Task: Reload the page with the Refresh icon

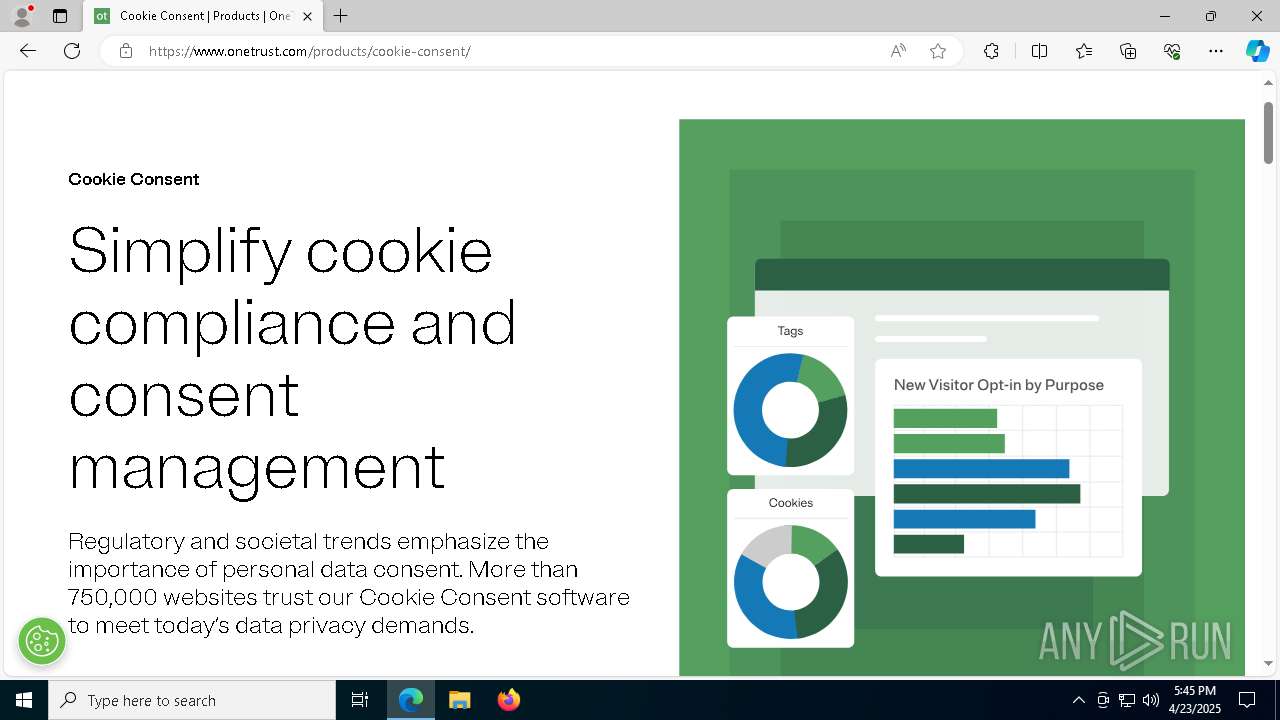Action: click(x=72, y=51)
